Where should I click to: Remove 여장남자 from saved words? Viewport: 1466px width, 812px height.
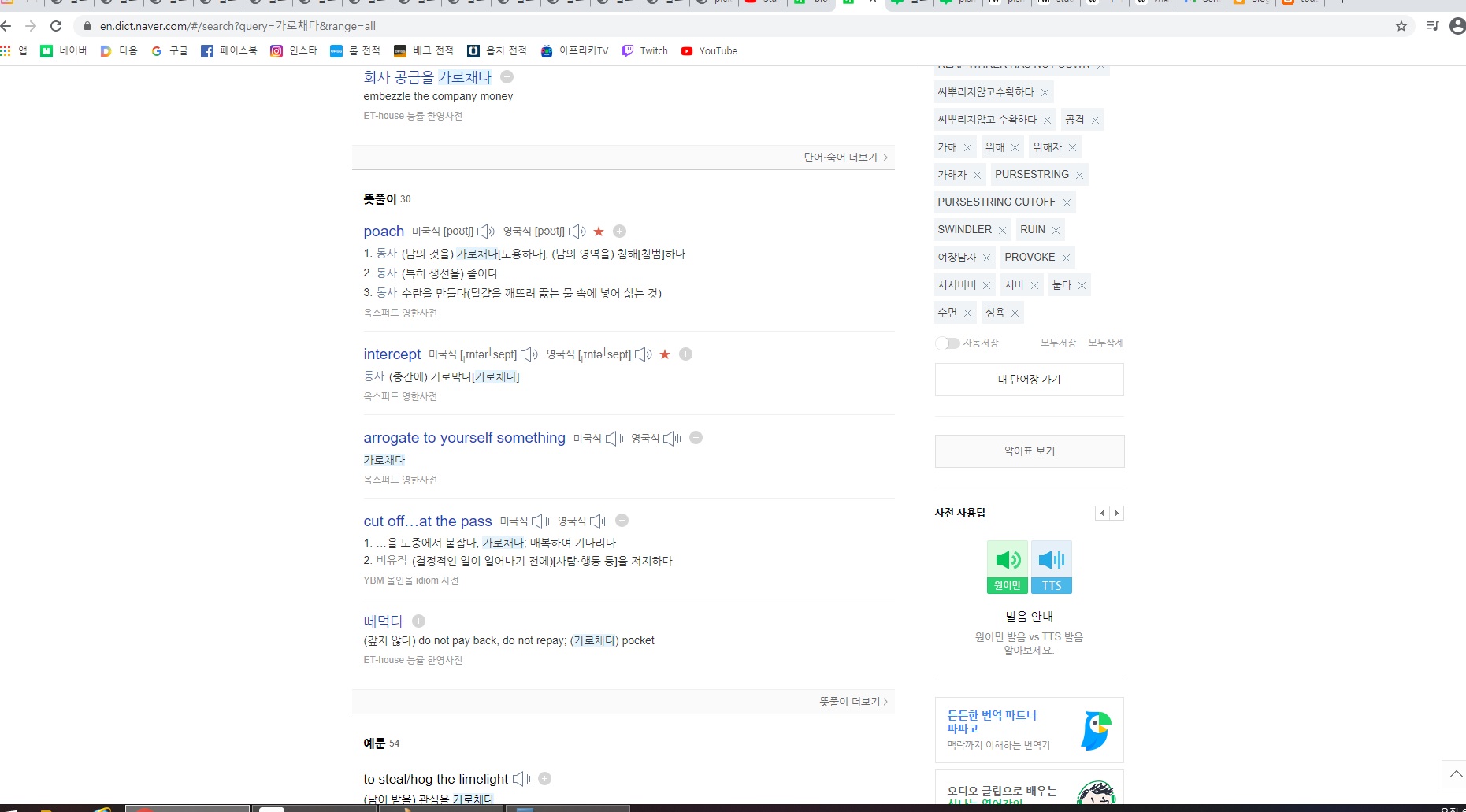(x=986, y=258)
